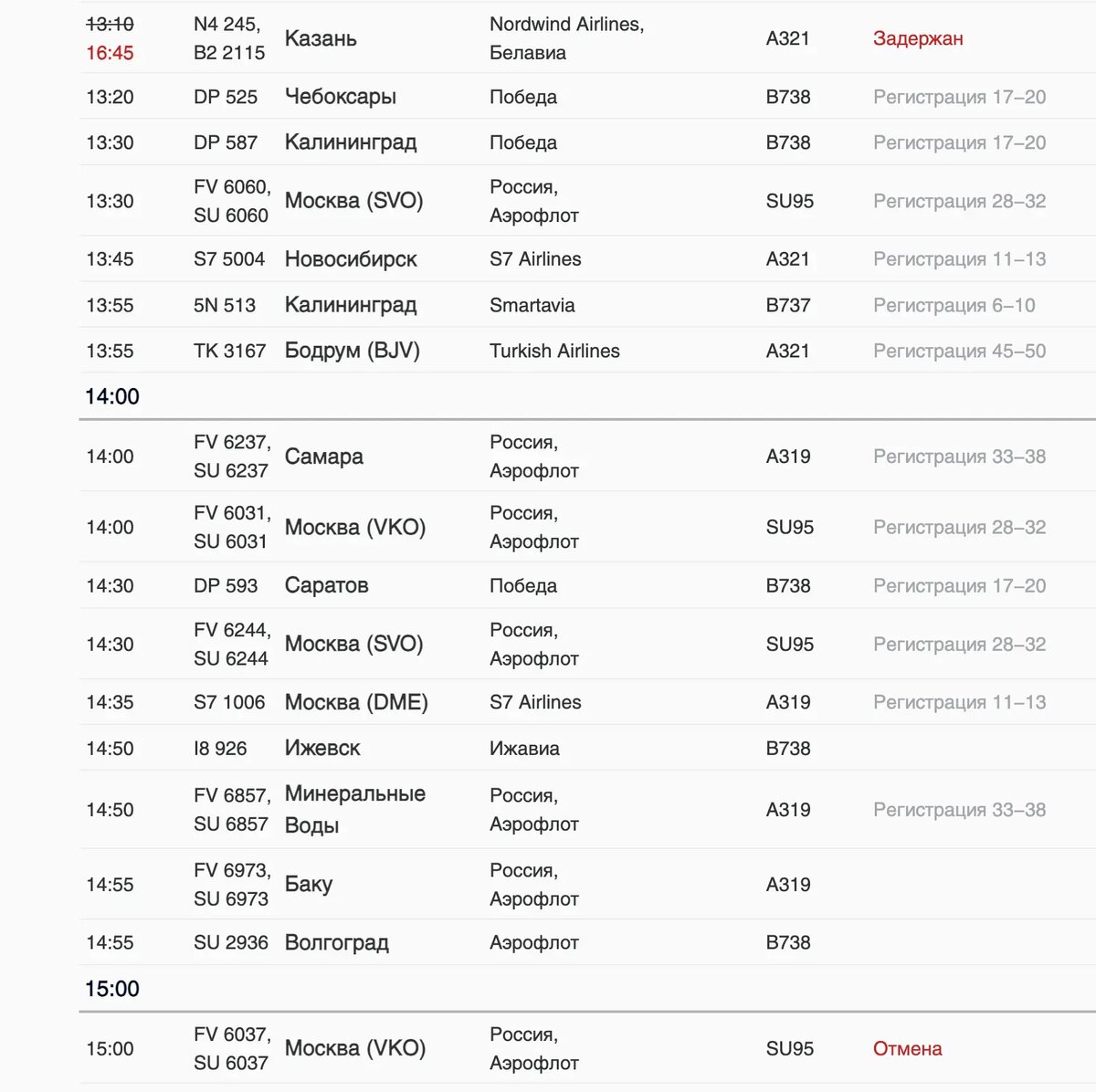The image size is (1096, 1092).
Task: Click Регистрация 45–50 check-in info
Action: 959,351
